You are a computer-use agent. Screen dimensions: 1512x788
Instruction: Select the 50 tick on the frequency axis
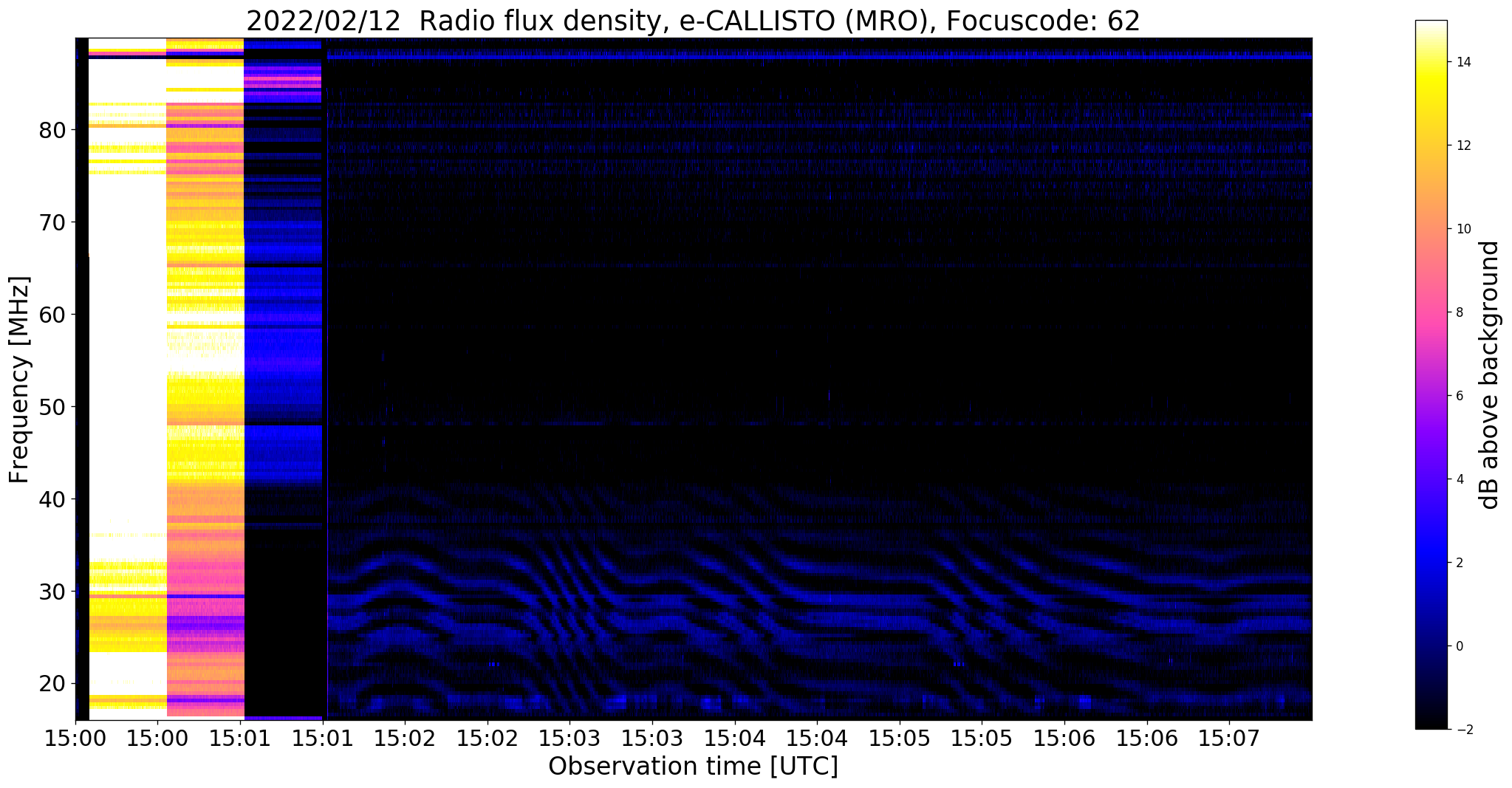52,407
